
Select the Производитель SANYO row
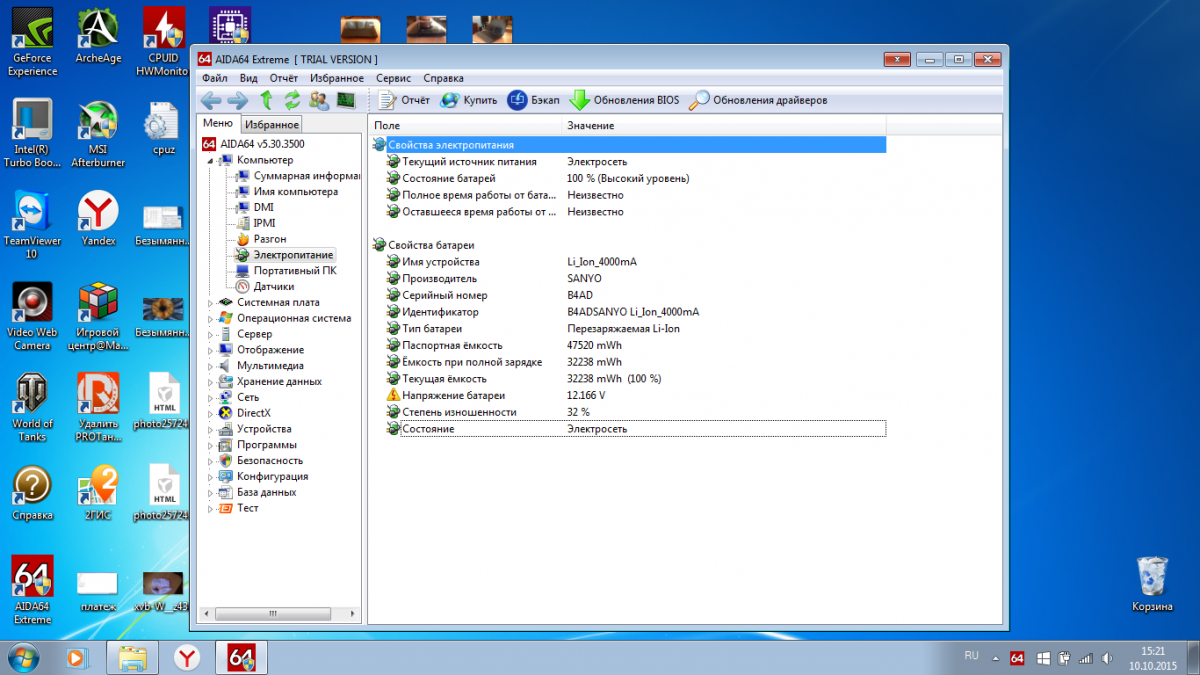point(628,278)
